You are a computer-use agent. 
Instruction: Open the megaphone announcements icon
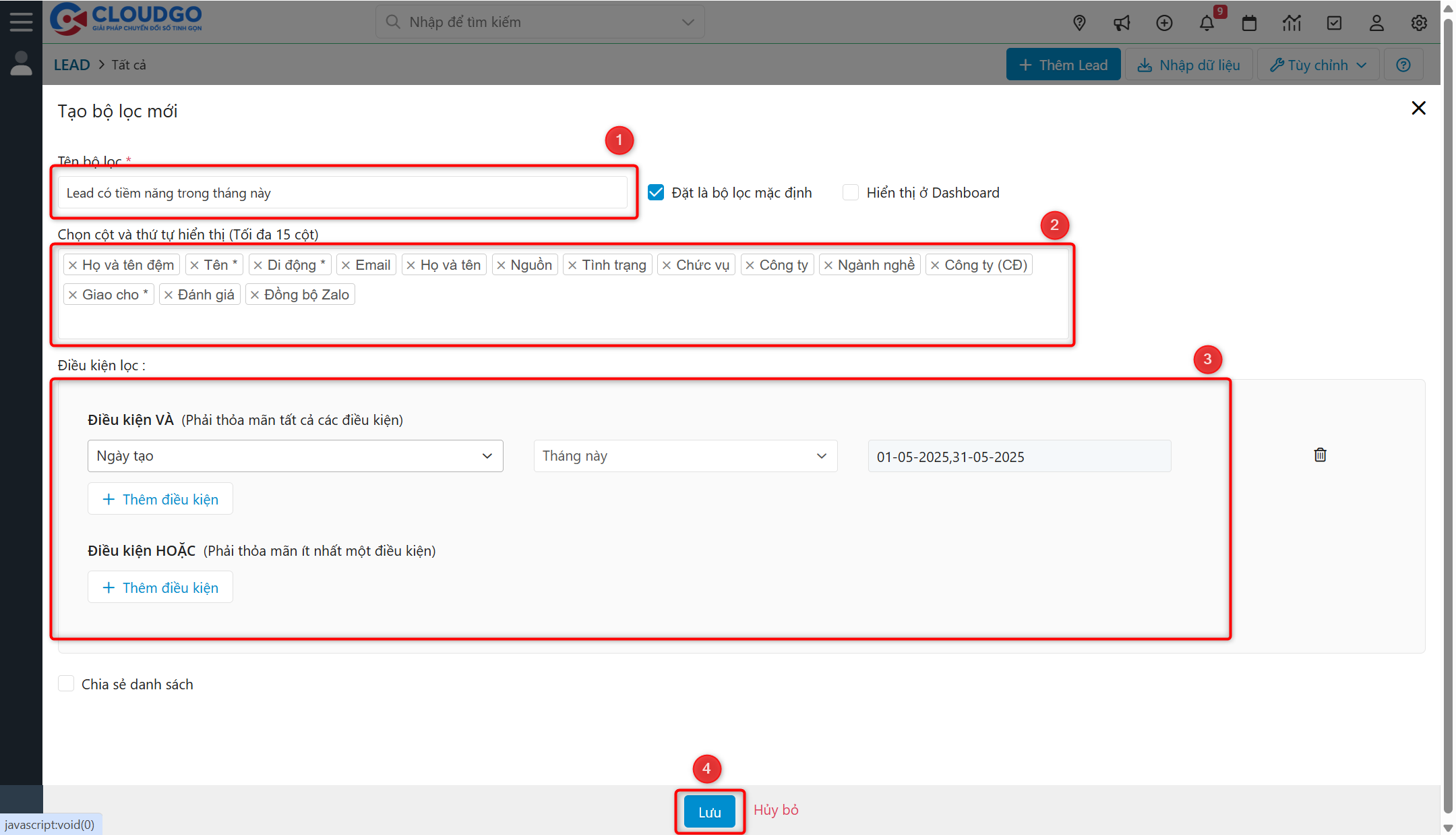coord(1122,23)
